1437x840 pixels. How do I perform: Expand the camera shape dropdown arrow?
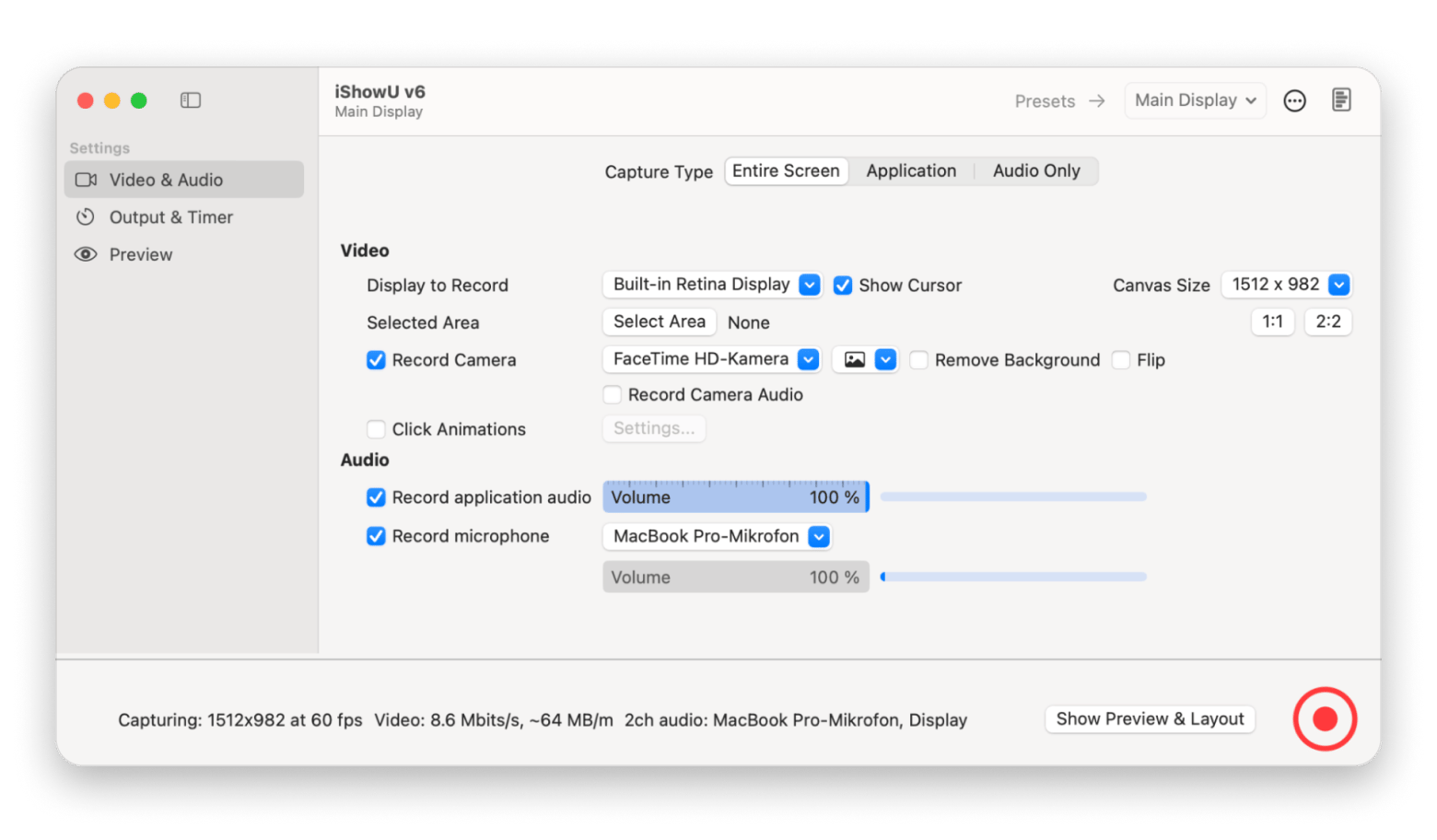click(885, 359)
